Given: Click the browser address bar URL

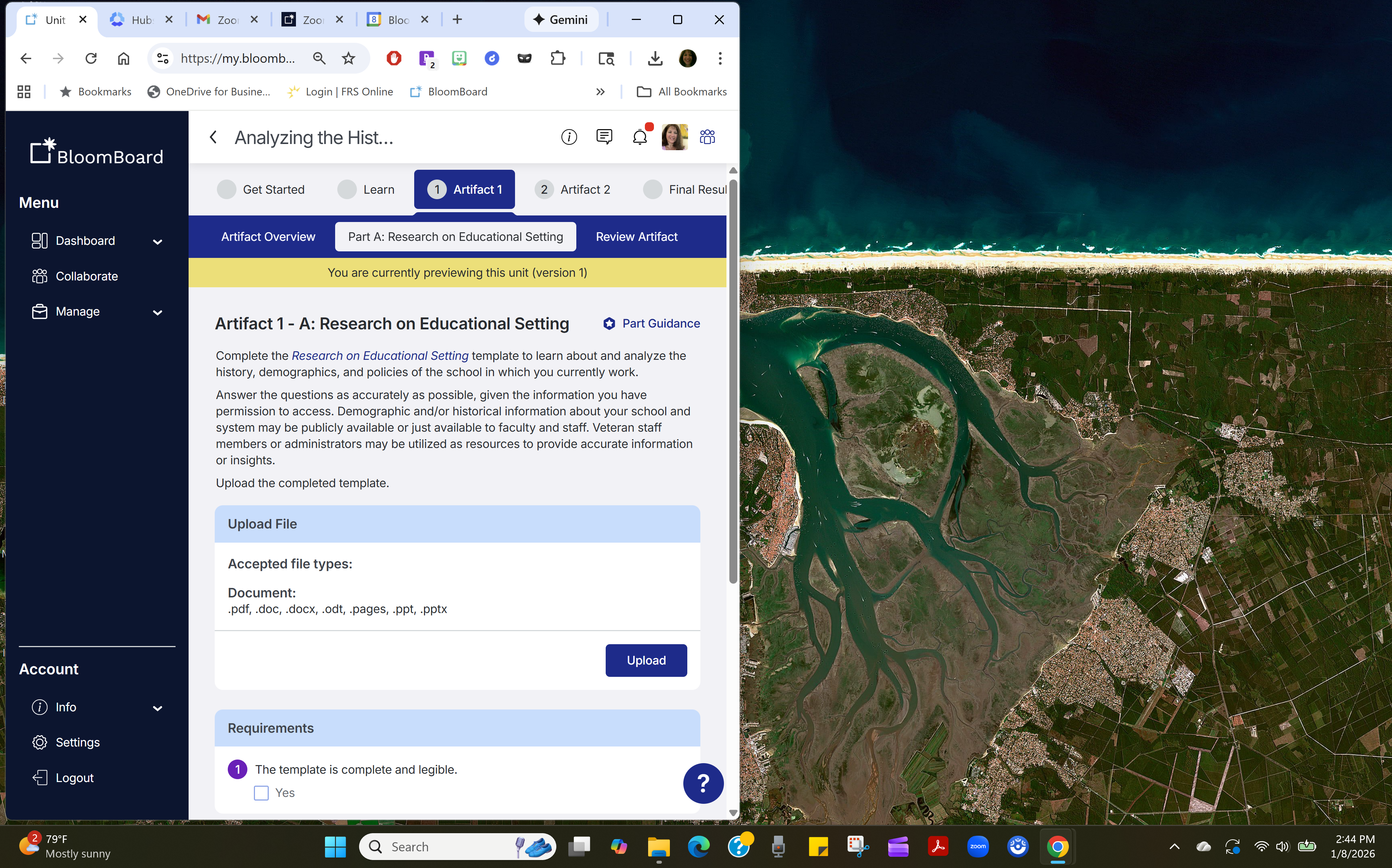Looking at the screenshot, I should [x=238, y=58].
